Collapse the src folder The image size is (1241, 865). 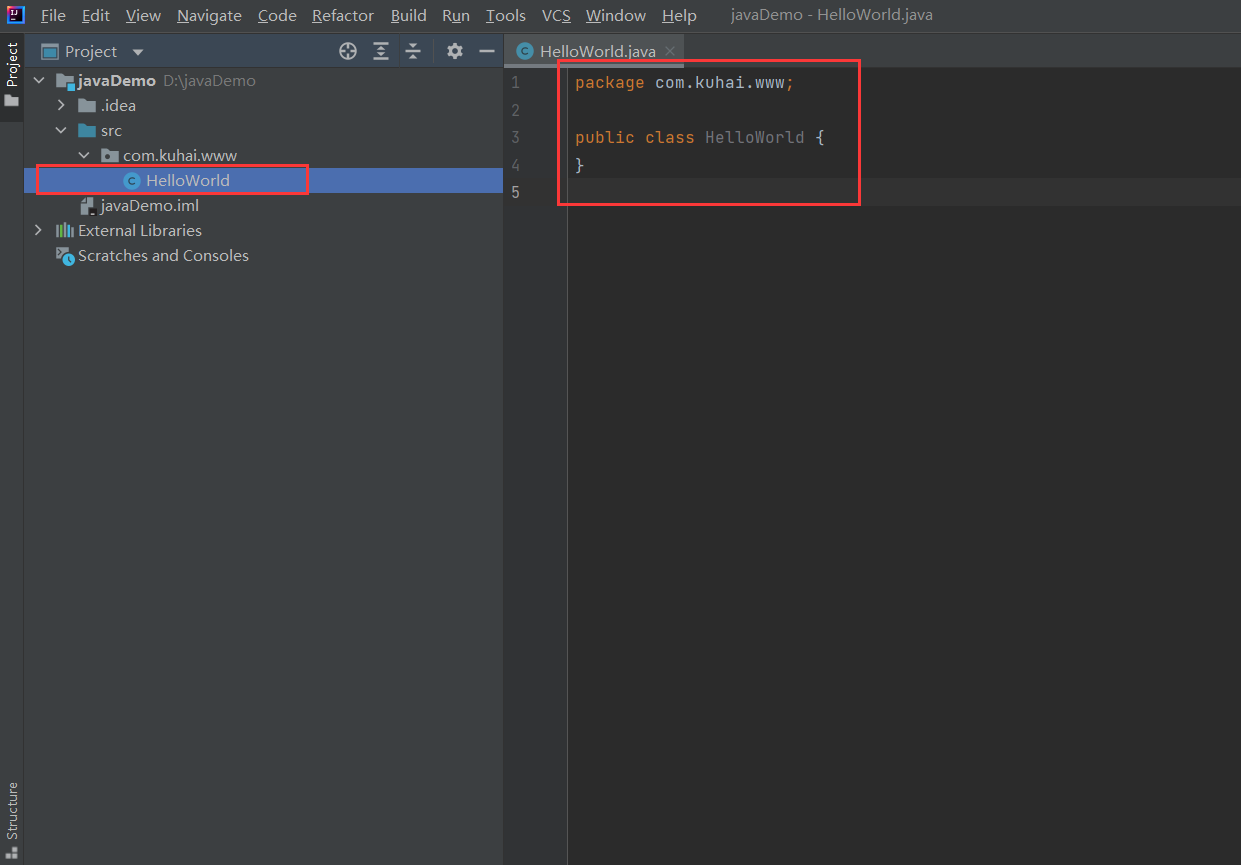coord(61,130)
